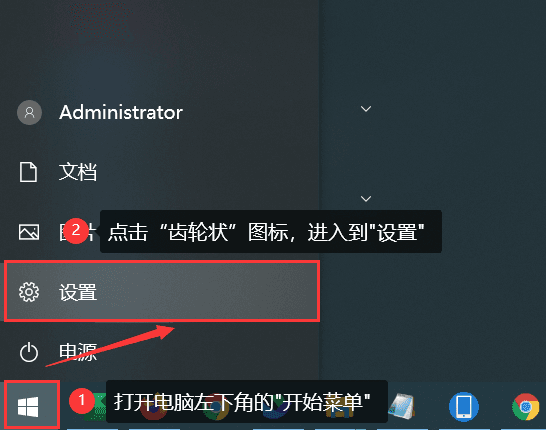
Task: Select the 设置 menu label
Action: pyautogui.click(x=78, y=292)
